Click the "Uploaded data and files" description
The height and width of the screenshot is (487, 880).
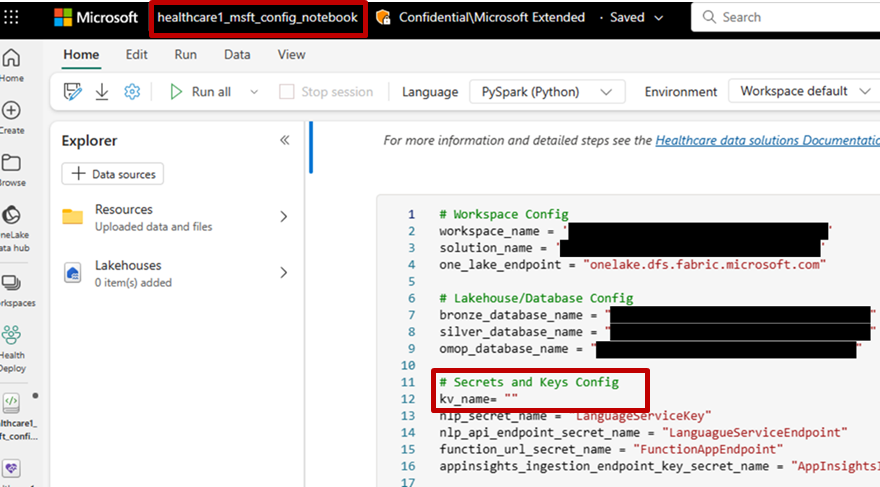coord(153,227)
